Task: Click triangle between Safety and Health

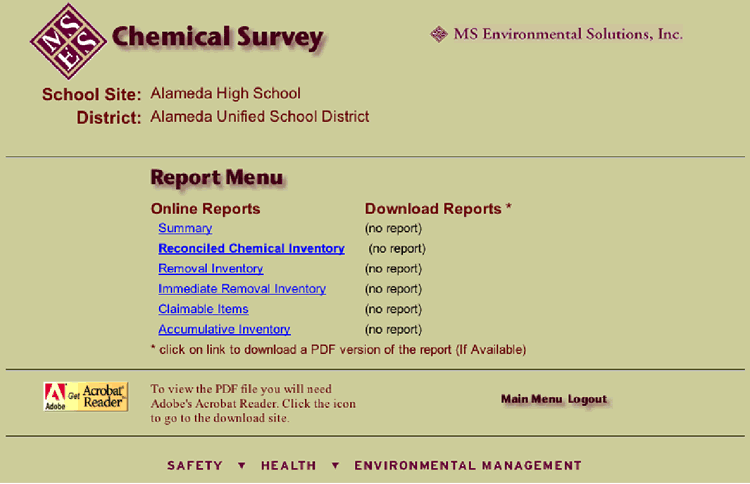Action: [242, 465]
